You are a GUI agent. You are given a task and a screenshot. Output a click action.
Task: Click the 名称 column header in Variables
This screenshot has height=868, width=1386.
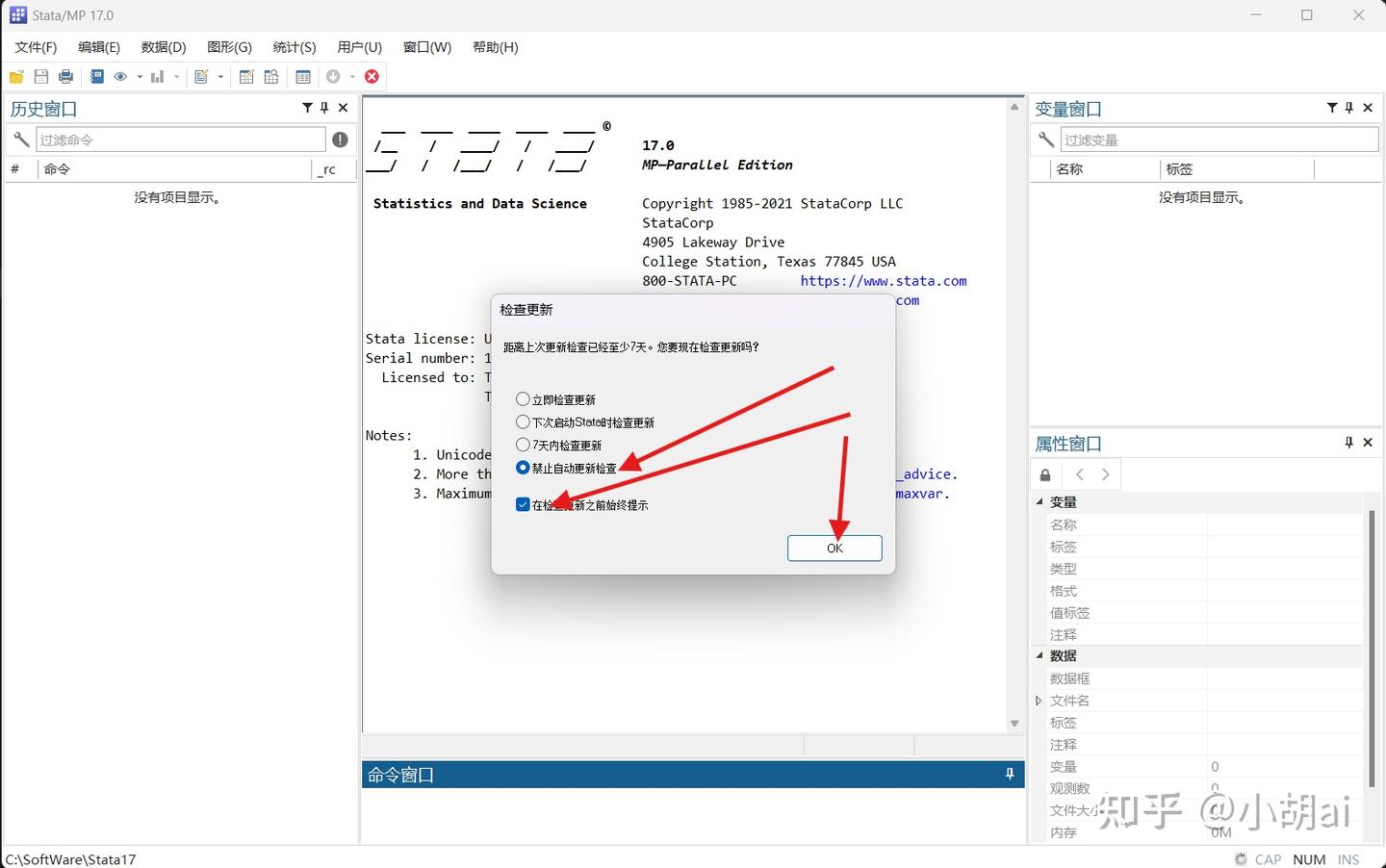(1103, 169)
